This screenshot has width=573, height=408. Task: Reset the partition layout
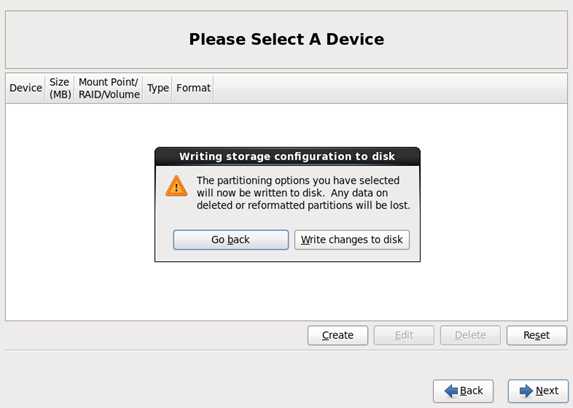point(536,335)
